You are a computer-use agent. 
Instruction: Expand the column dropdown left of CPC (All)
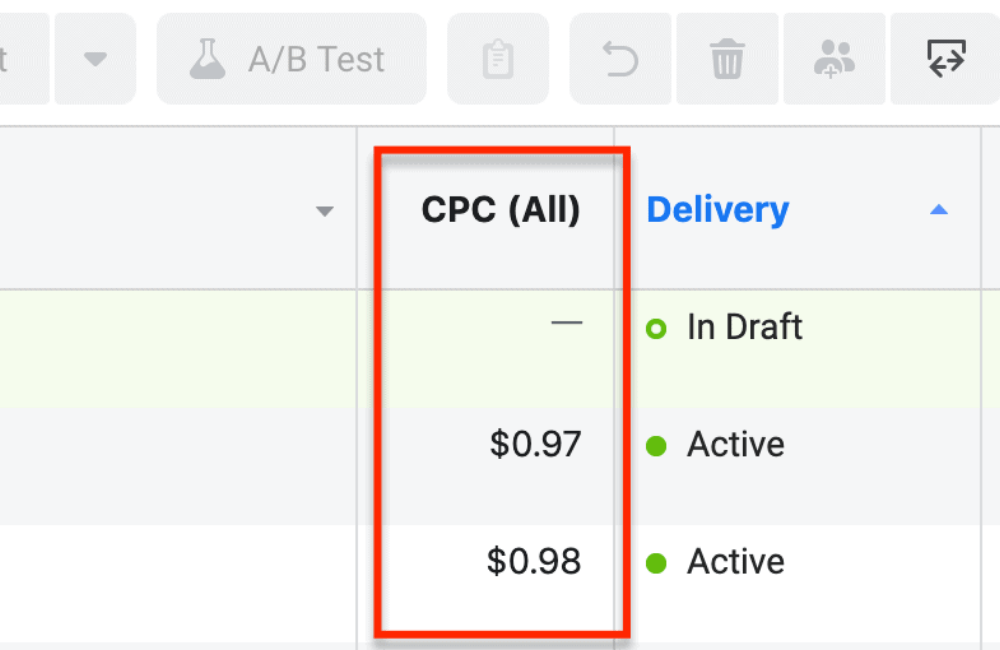[324, 211]
